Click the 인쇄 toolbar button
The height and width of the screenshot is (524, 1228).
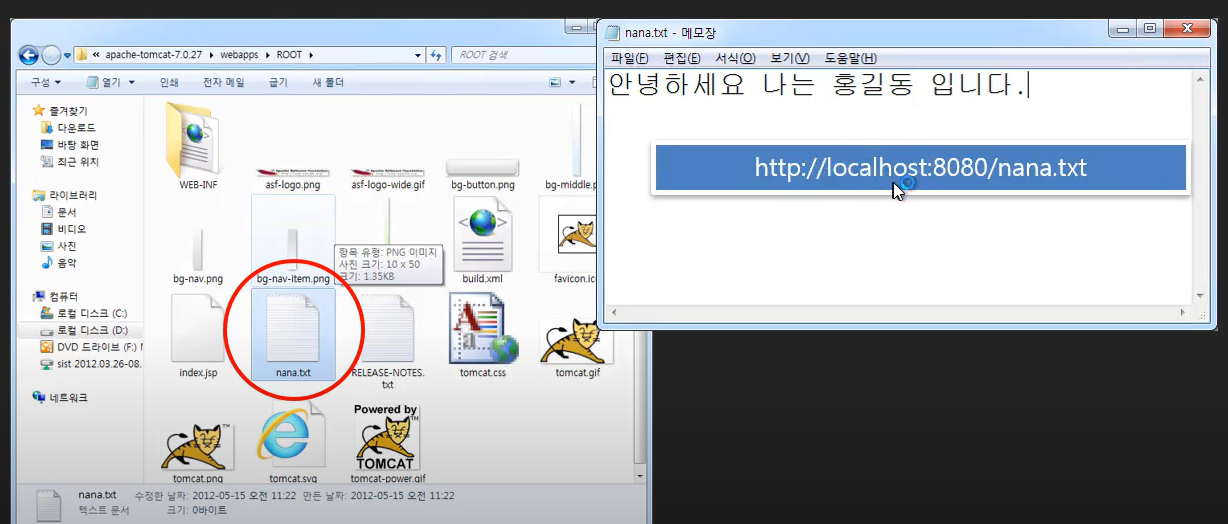[169, 82]
